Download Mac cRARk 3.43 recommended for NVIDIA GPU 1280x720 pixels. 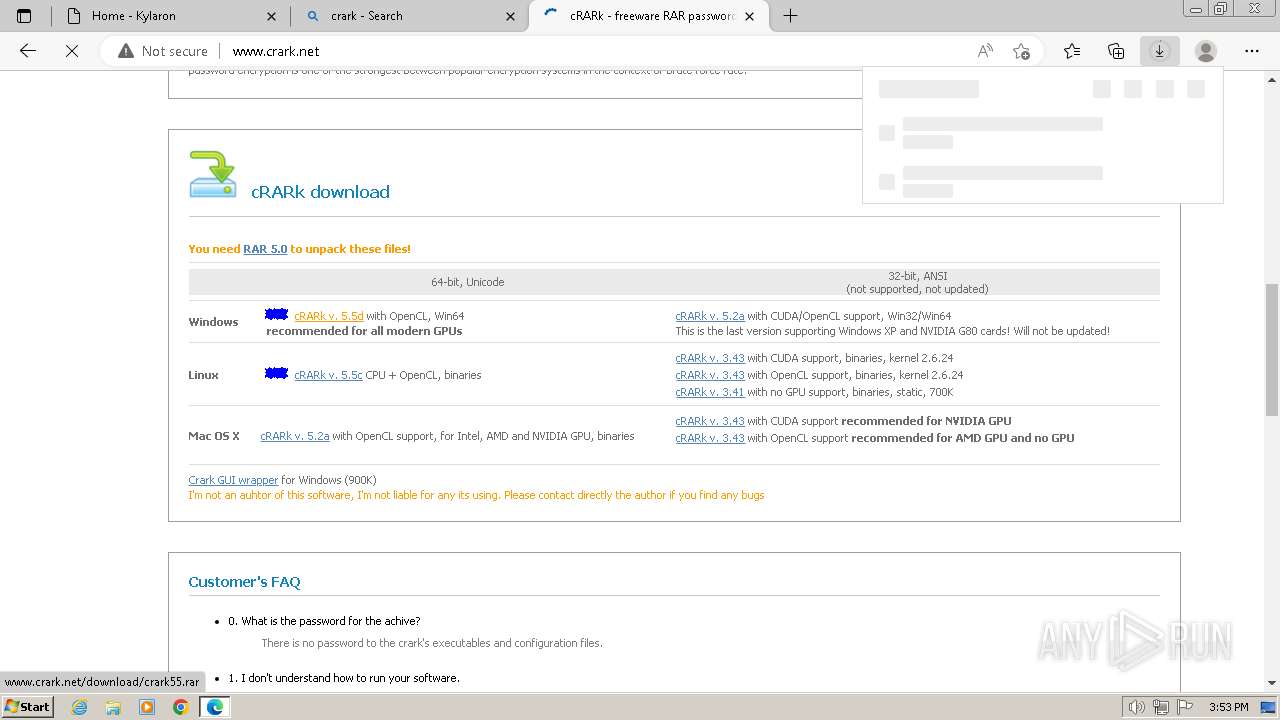(x=710, y=421)
